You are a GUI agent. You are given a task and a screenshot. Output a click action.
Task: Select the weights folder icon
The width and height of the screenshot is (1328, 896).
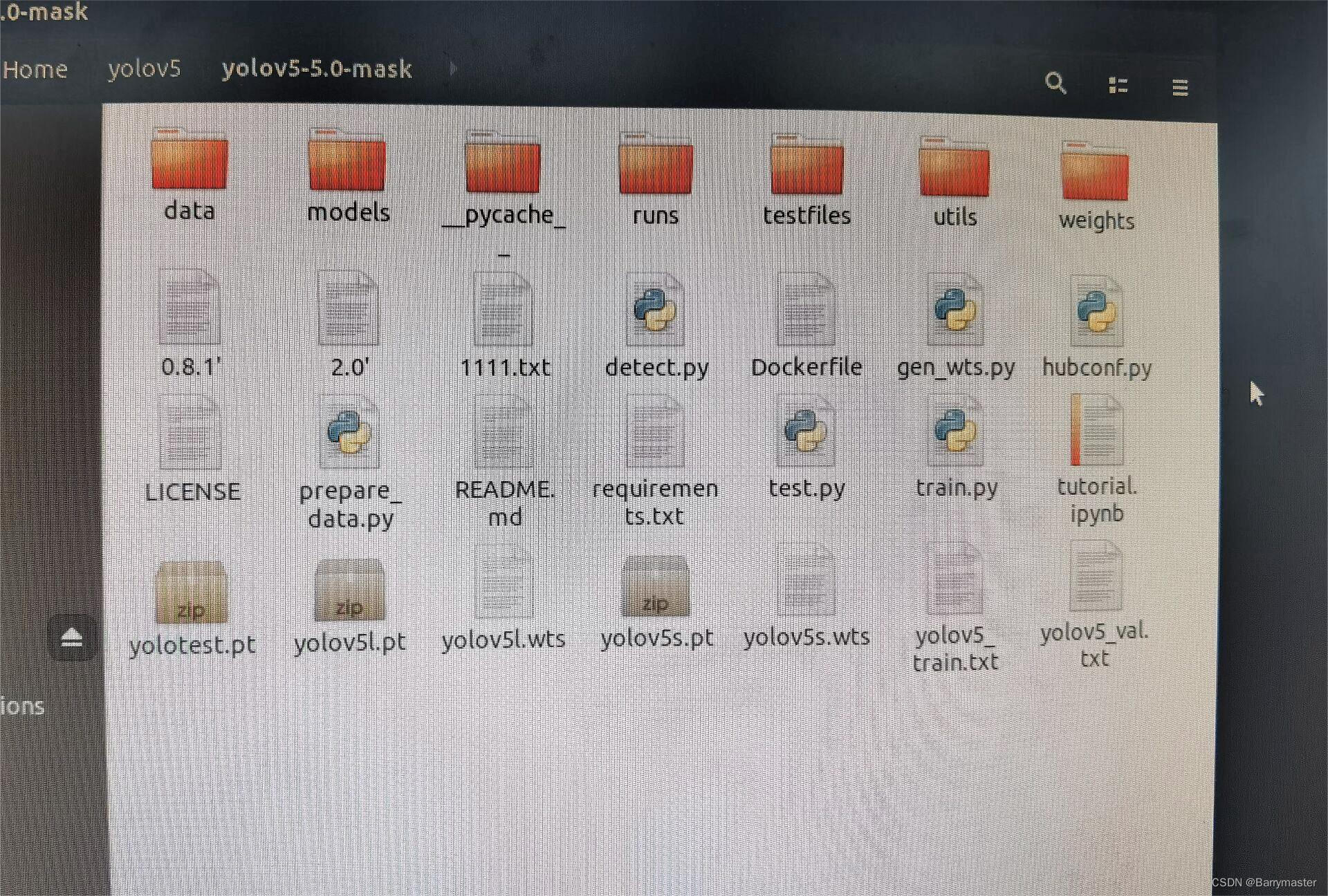(1094, 173)
